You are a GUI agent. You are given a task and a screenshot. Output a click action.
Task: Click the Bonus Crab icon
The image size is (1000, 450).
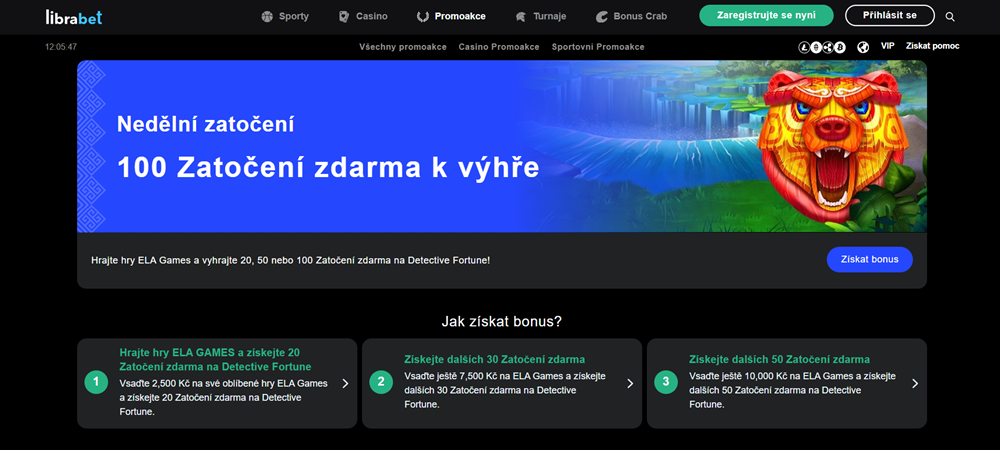click(601, 17)
